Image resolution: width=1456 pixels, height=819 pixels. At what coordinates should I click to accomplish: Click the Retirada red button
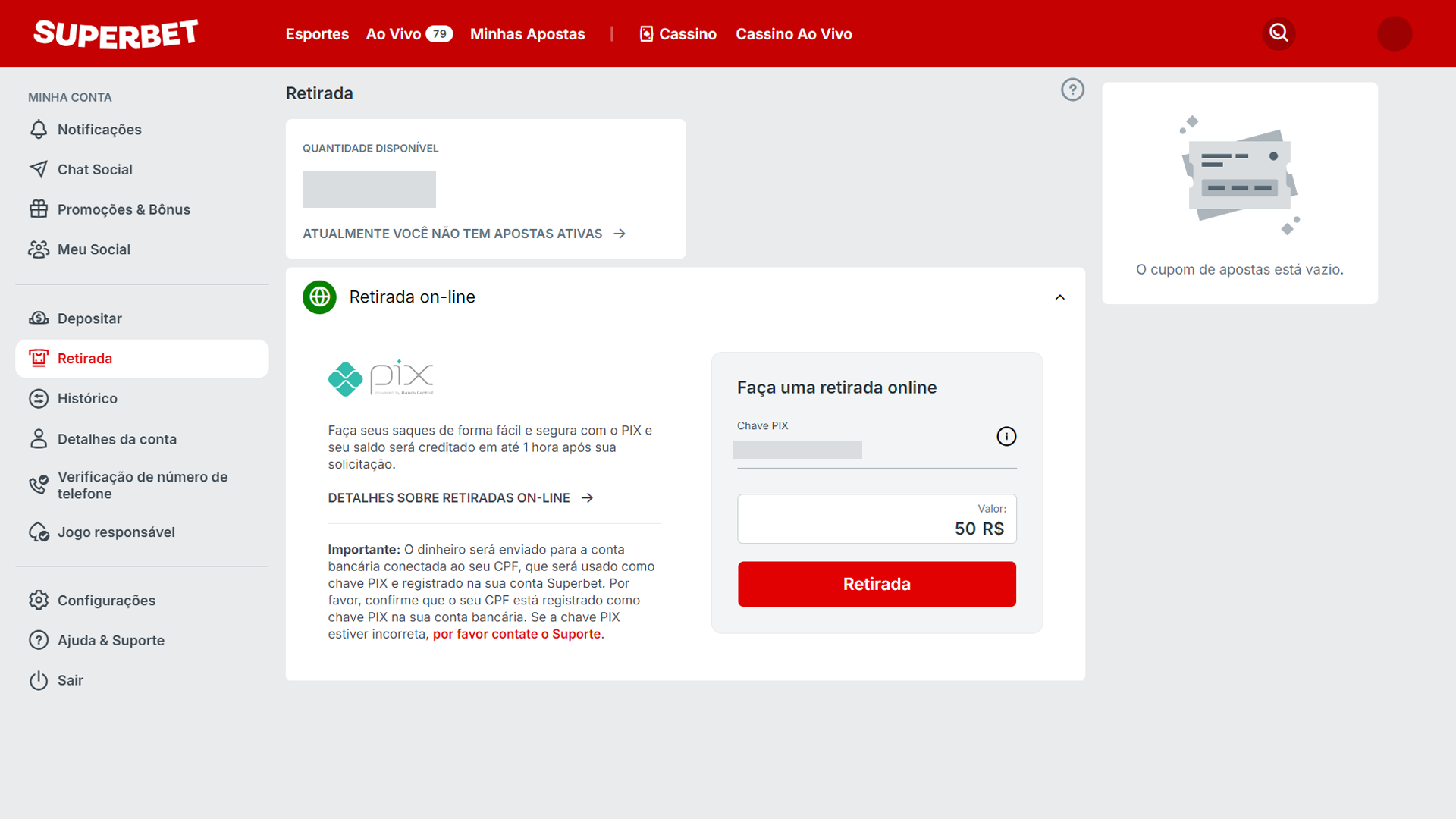tap(877, 583)
